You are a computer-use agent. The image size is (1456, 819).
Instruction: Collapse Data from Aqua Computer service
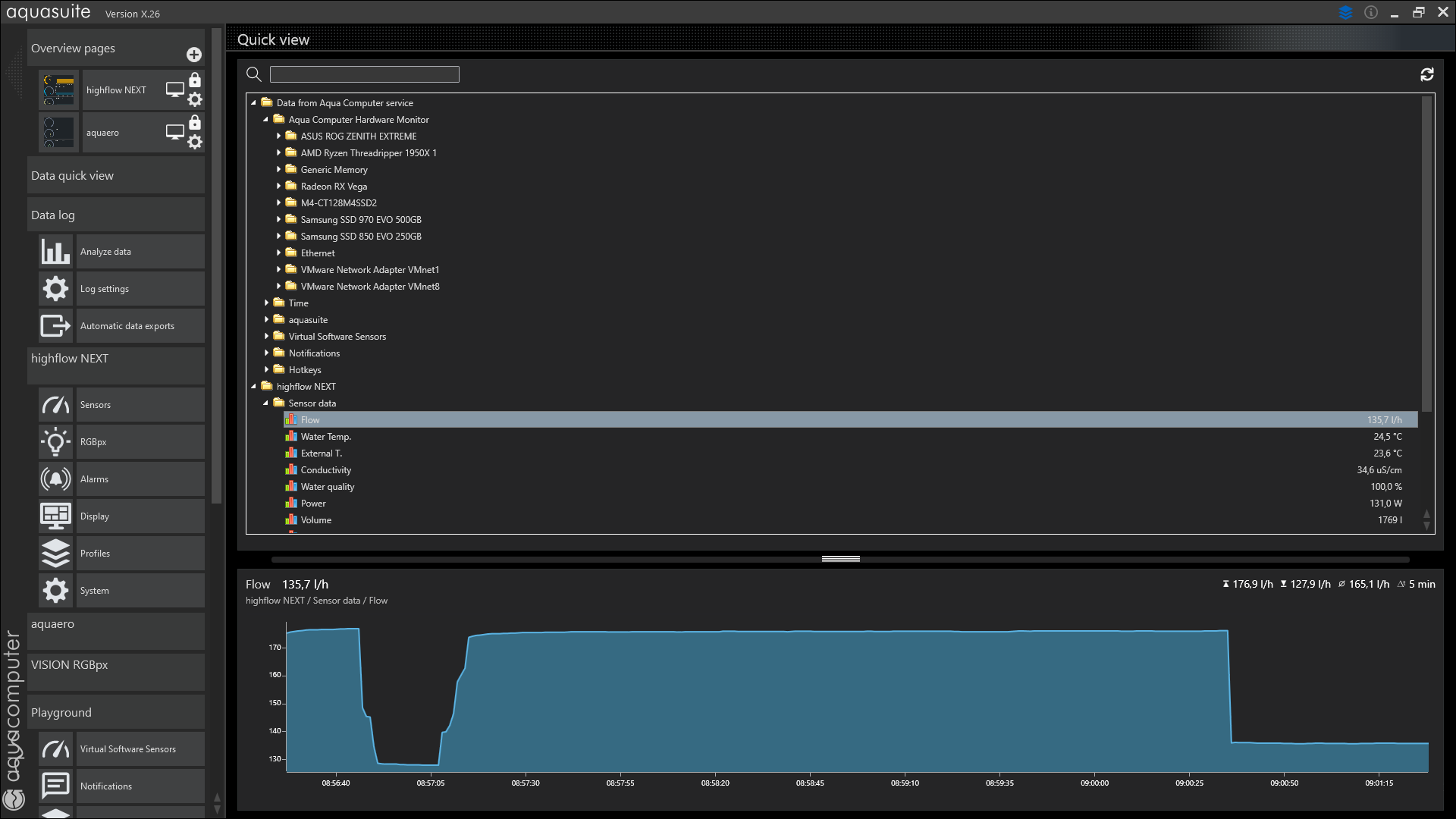tap(254, 102)
